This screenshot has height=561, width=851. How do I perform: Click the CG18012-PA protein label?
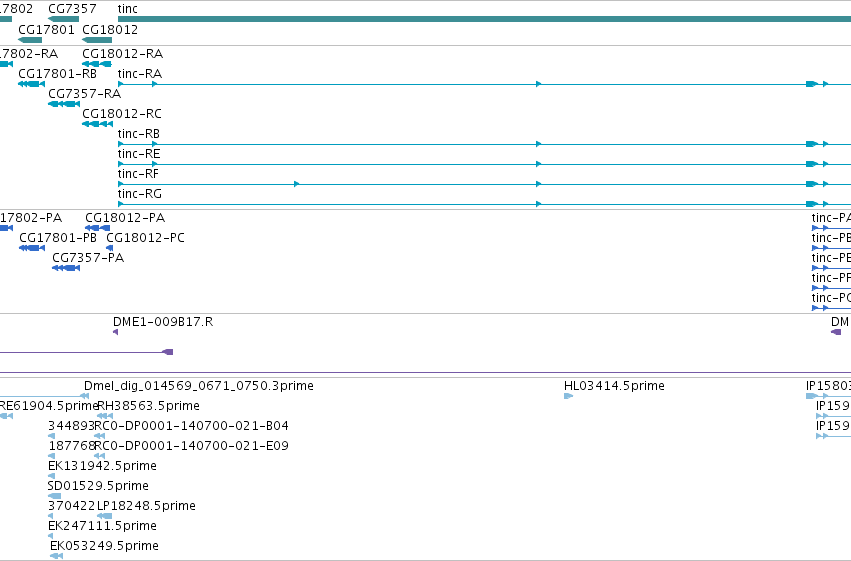pyautogui.click(x=125, y=218)
